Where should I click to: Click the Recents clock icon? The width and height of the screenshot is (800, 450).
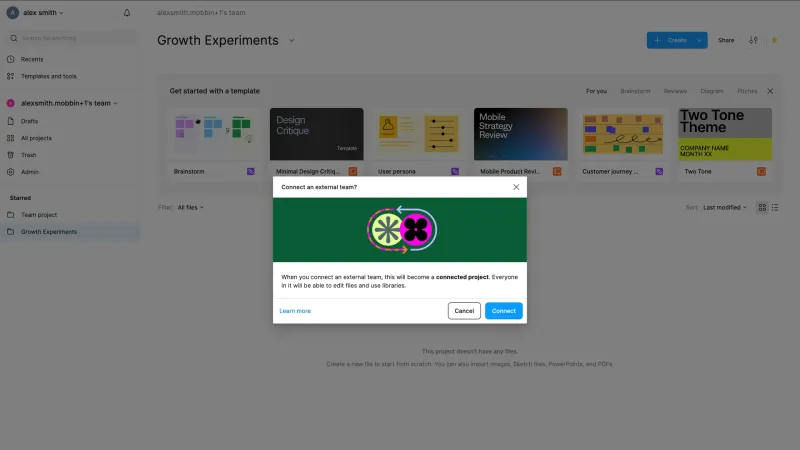pos(11,59)
